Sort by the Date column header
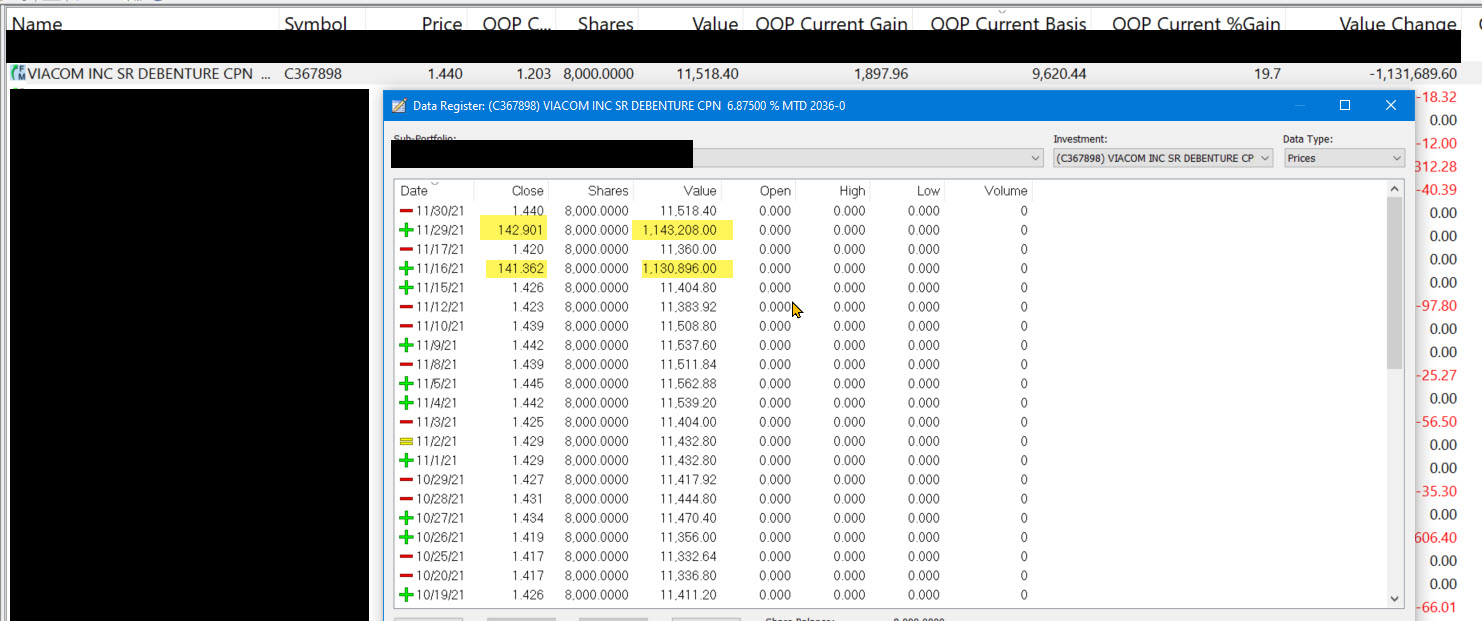 434,190
